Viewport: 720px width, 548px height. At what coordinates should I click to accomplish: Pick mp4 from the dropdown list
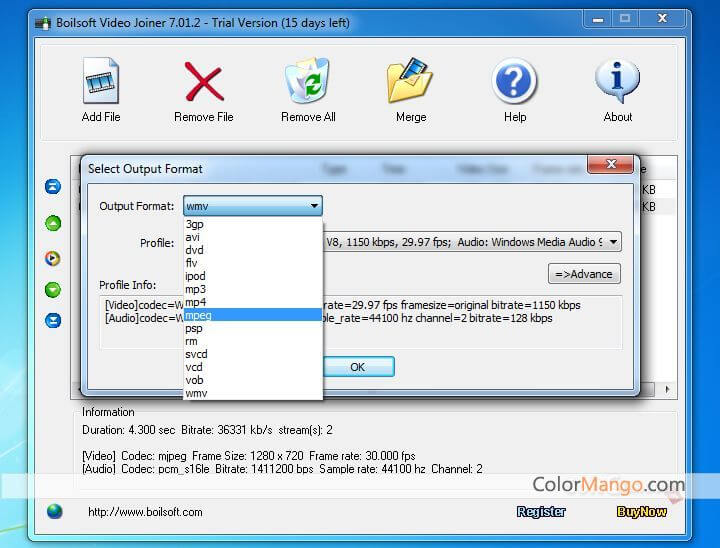pos(196,302)
